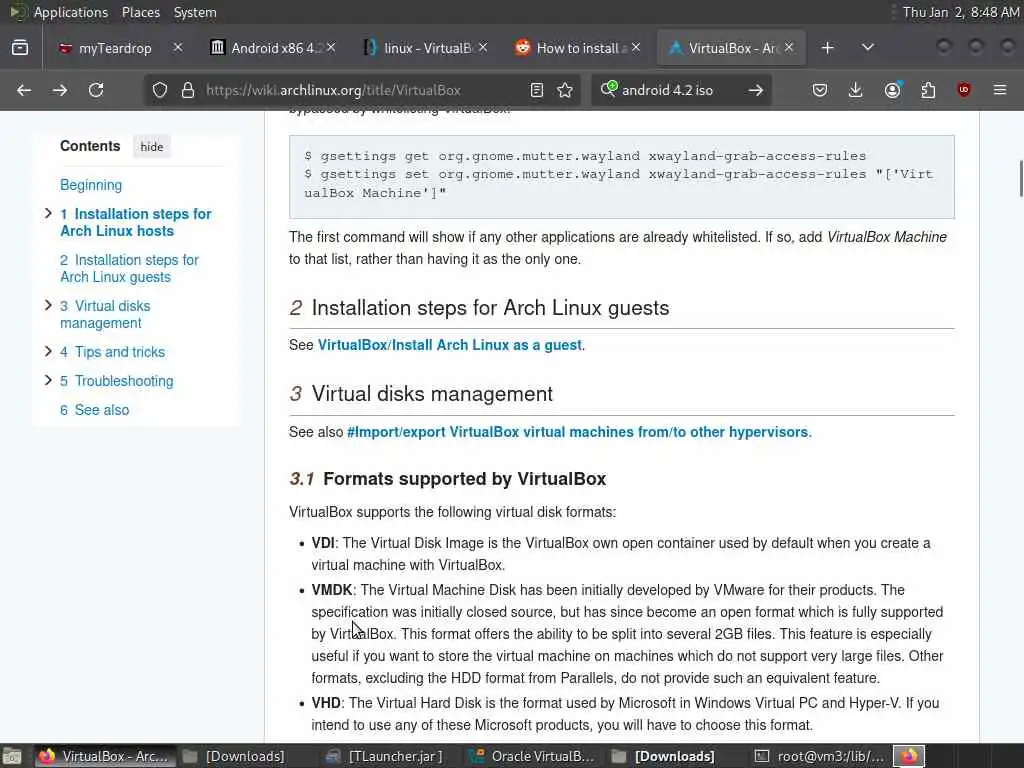Expand the Tips and tricks section
Viewport: 1024px width, 768px height.
[48, 351]
